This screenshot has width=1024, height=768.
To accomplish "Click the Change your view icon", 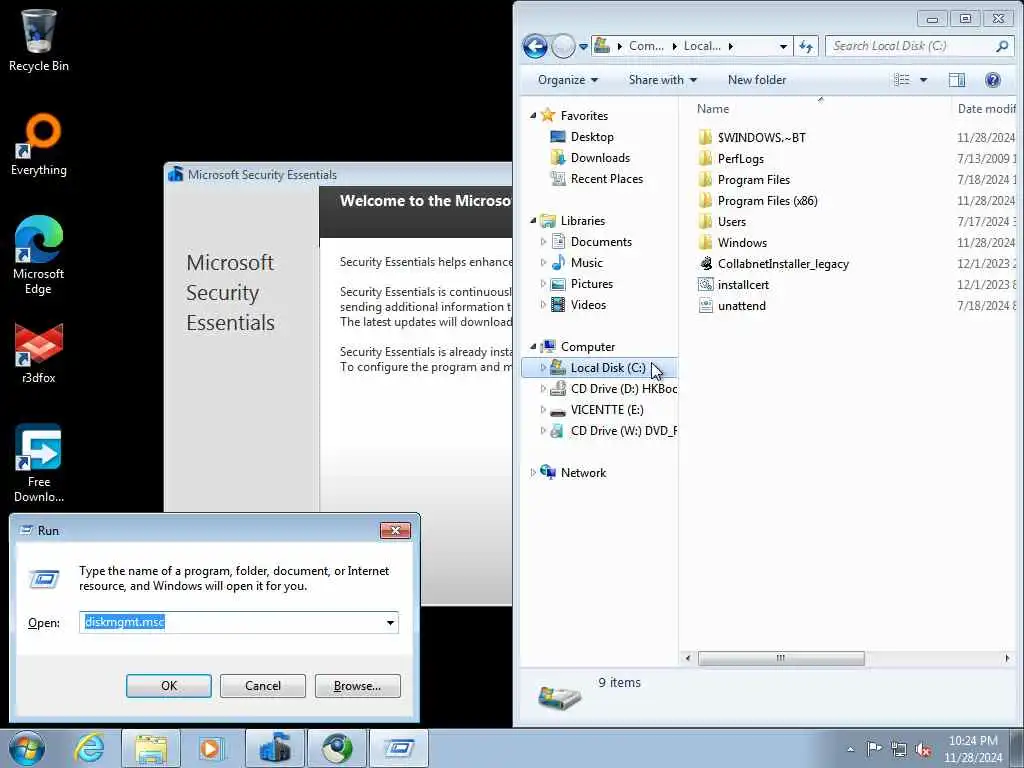I will [x=902, y=80].
